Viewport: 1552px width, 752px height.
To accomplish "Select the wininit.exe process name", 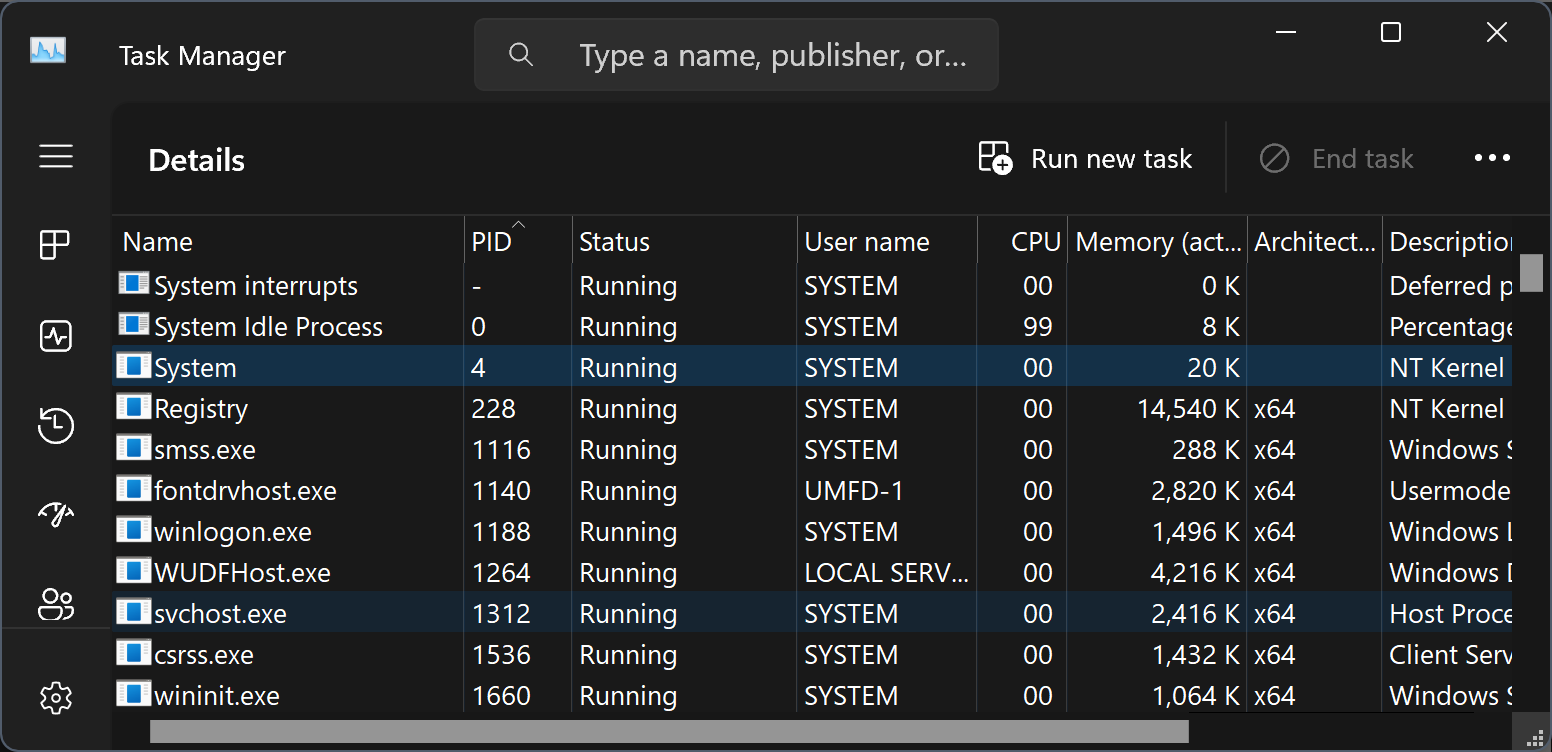I will point(217,696).
